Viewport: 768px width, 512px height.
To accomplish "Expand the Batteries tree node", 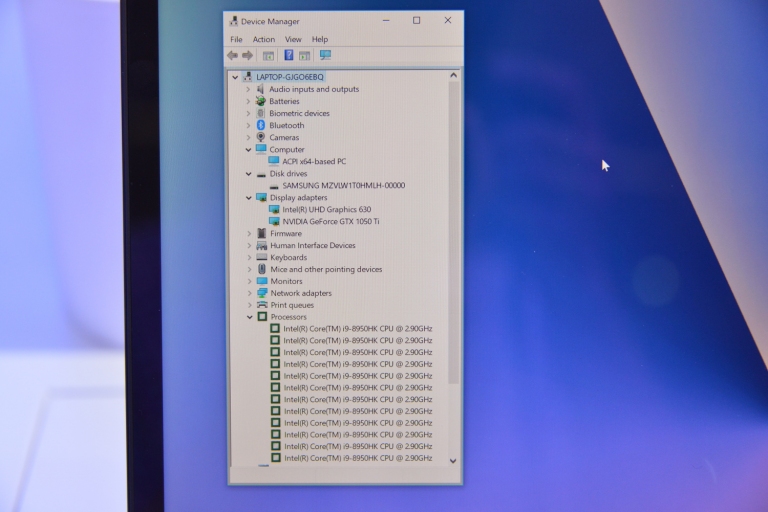I will coord(248,101).
